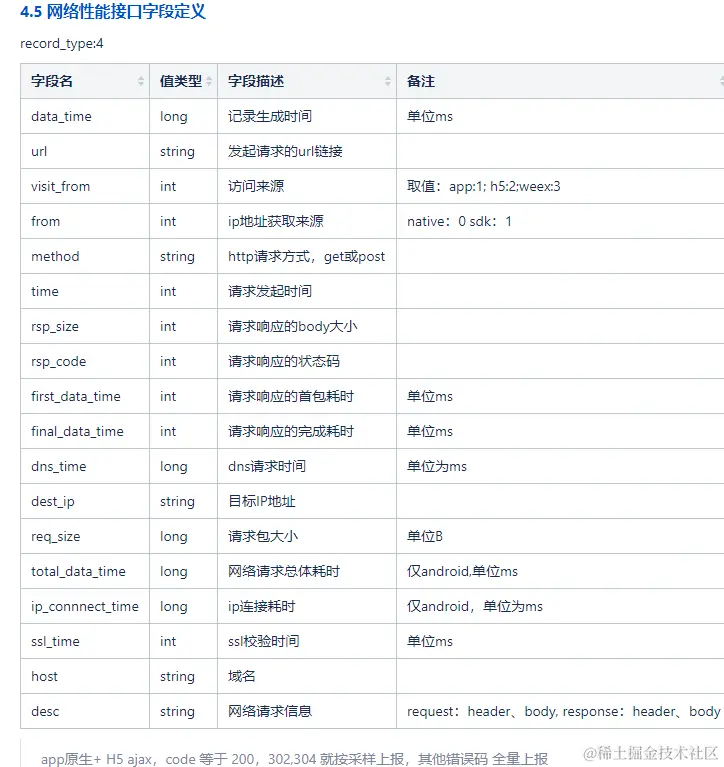The height and width of the screenshot is (767, 724).
Task: Click description ssl校验时间
Action: (x=263, y=641)
